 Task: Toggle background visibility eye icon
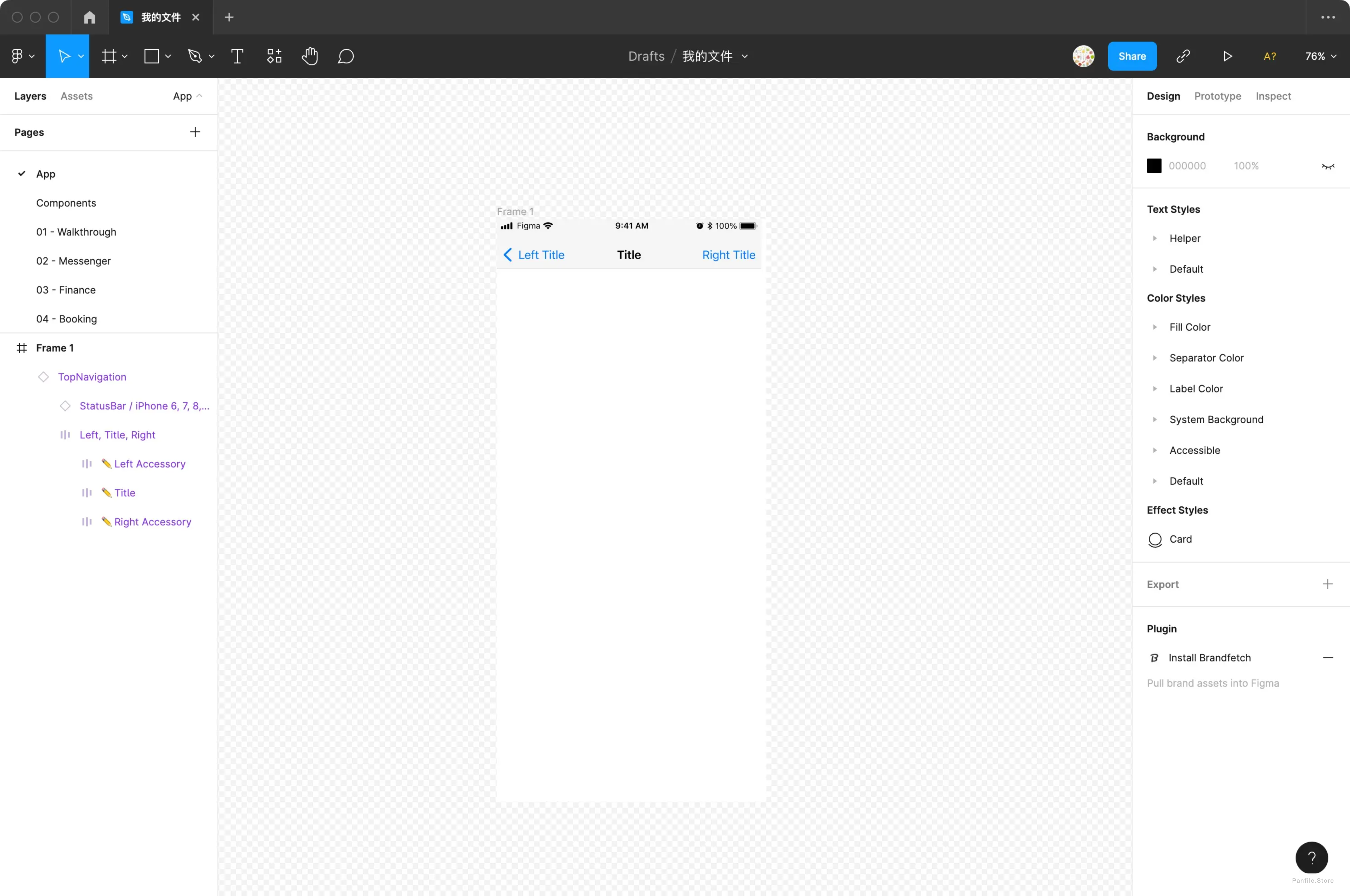pyautogui.click(x=1328, y=166)
